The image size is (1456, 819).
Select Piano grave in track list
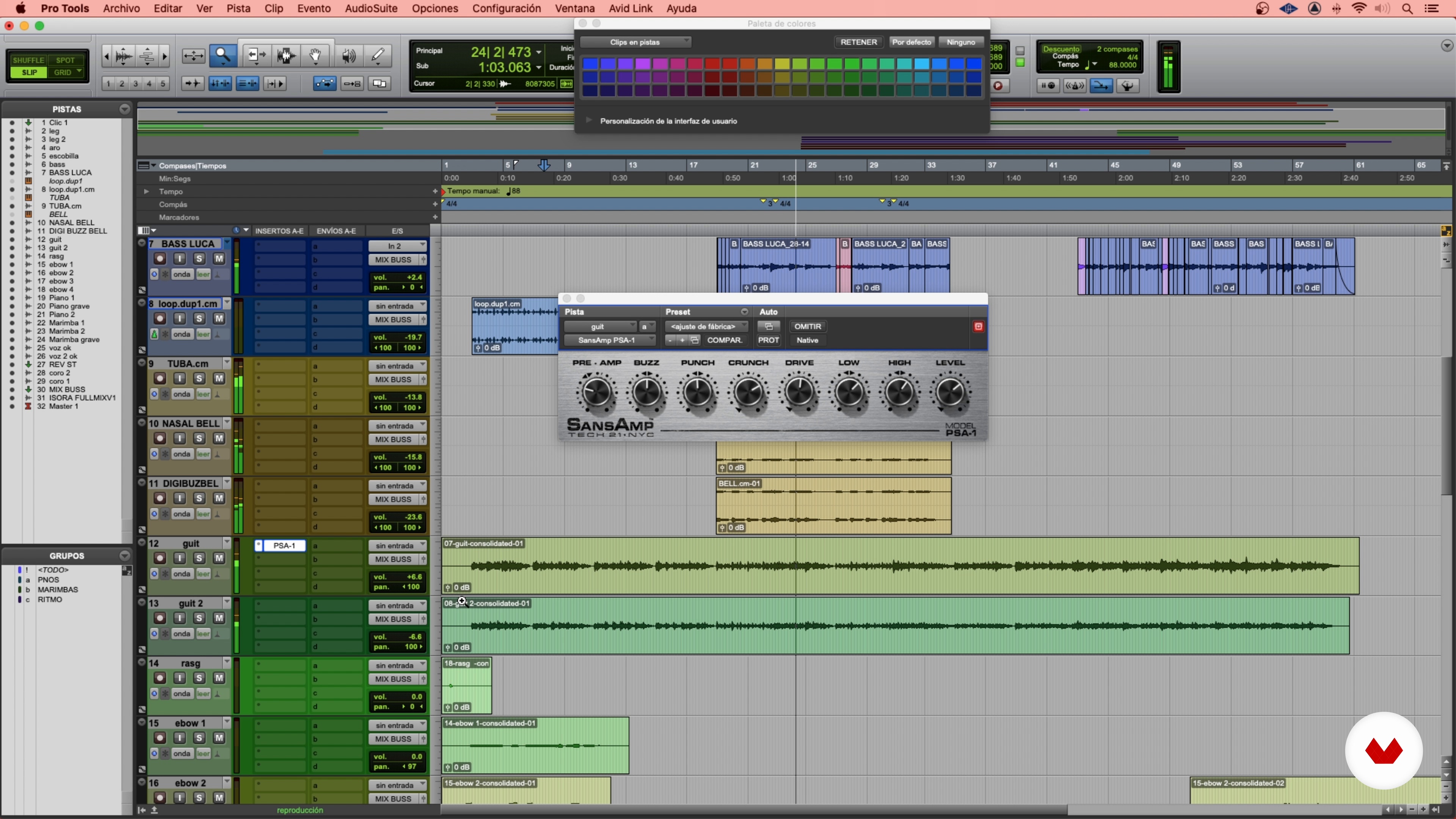(x=69, y=306)
